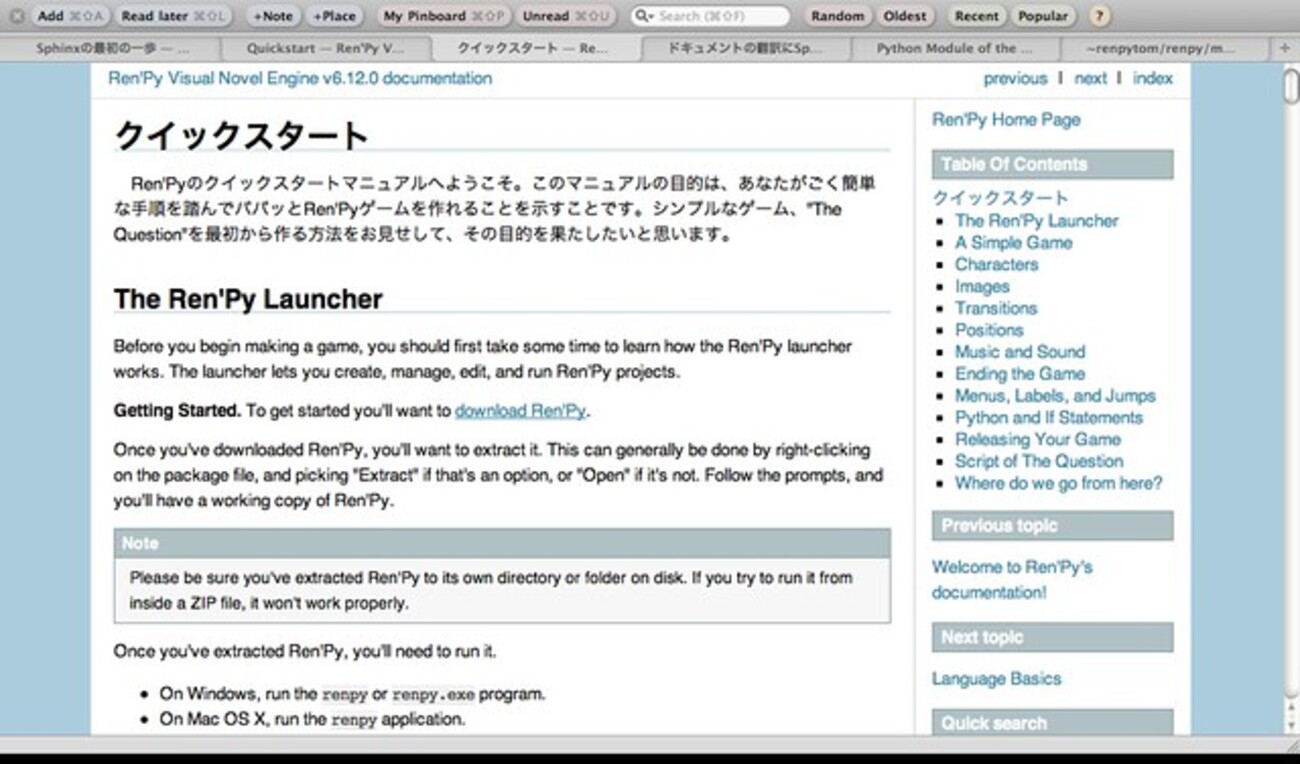Image resolution: width=1300 pixels, height=764 pixels.
Task: Switch to the Quickstart — Ren'Py tab
Action: tap(325, 48)
